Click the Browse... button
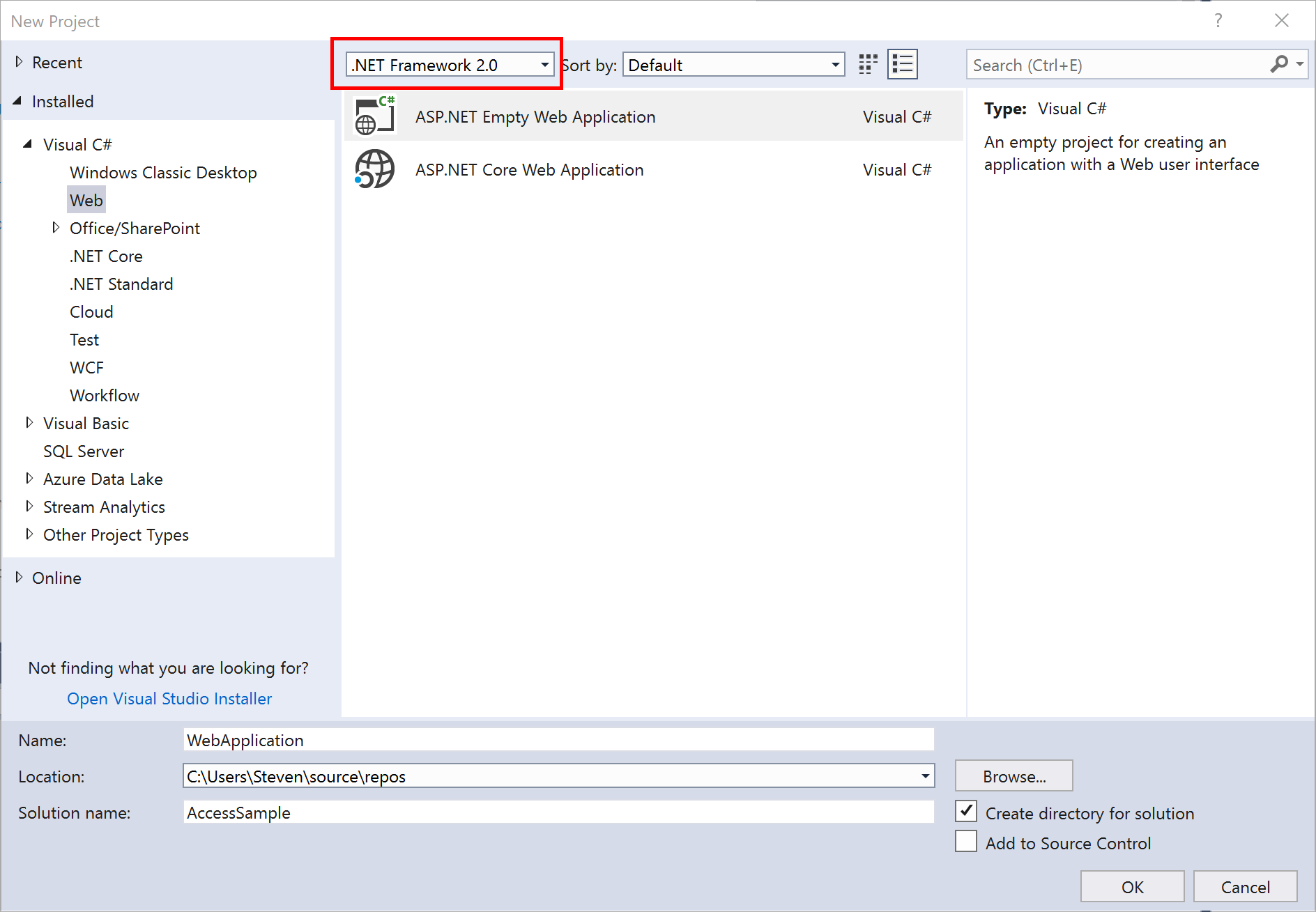The height and width of the screenshot is (912, 1316). tap(1014, 775)
